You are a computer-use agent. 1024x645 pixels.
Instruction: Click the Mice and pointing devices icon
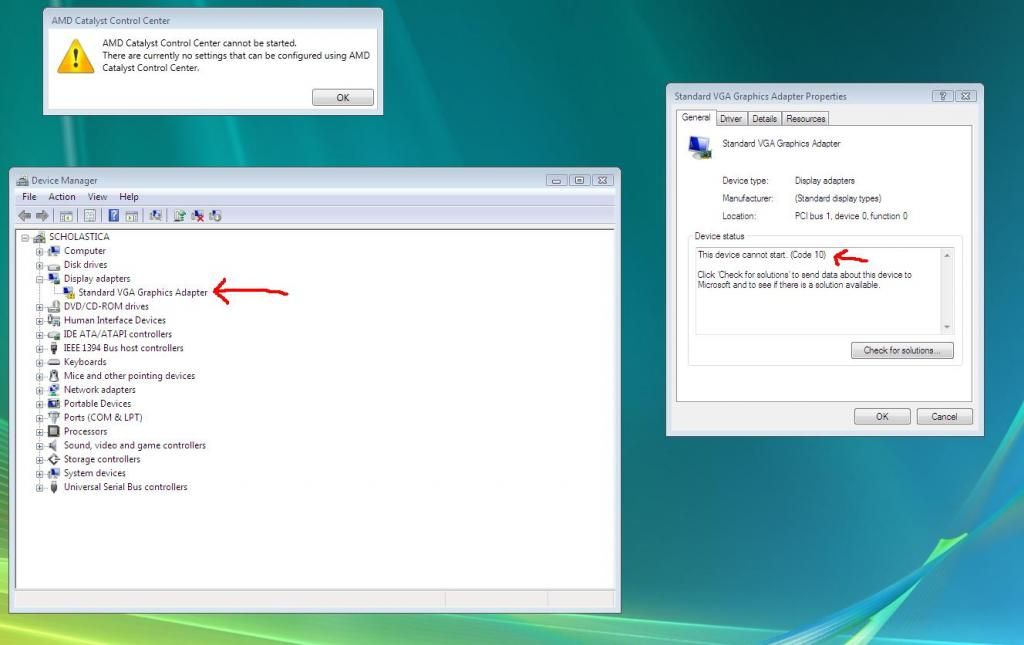tap(54, 375)
